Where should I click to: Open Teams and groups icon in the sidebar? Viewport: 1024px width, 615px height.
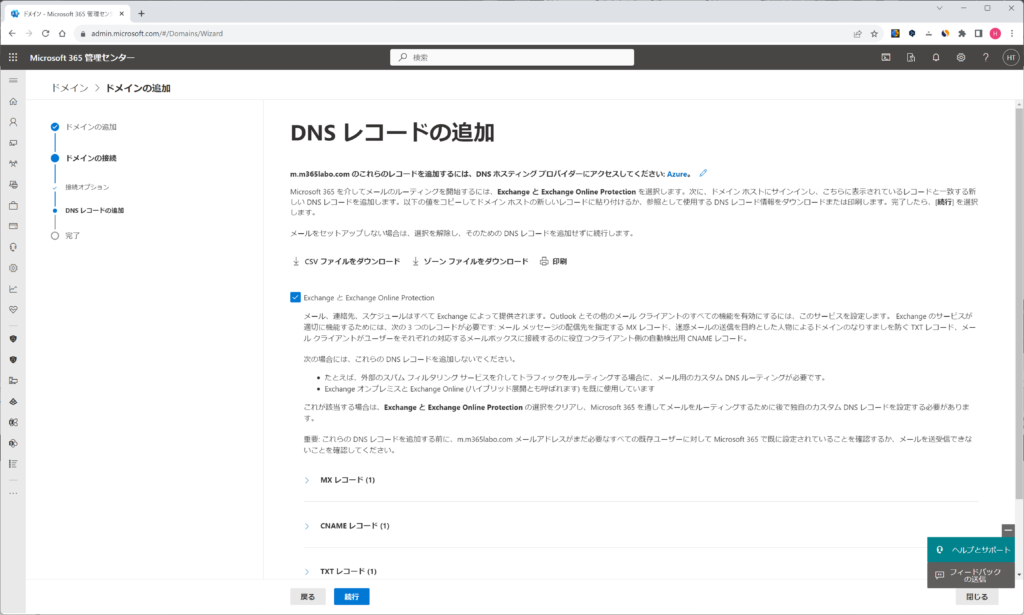pos(13,164)
